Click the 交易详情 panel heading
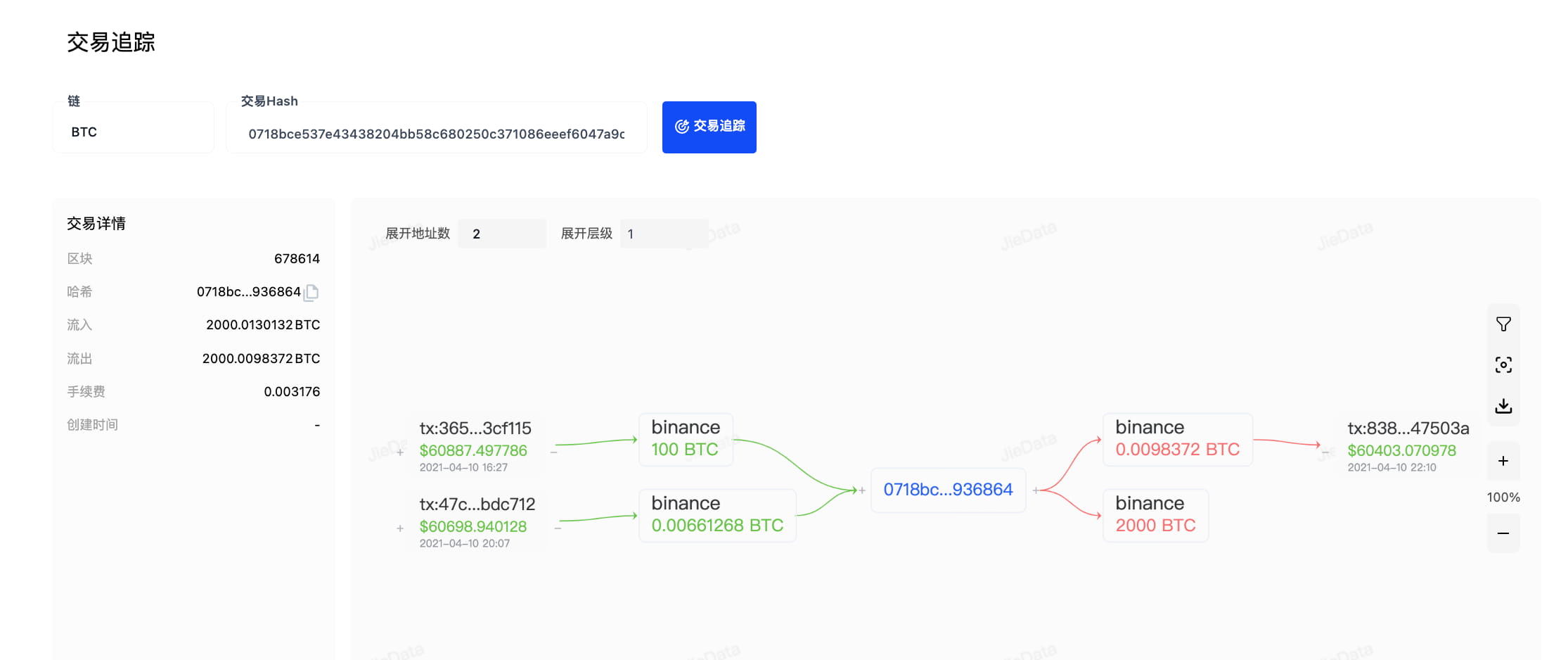 coord(96,224)
